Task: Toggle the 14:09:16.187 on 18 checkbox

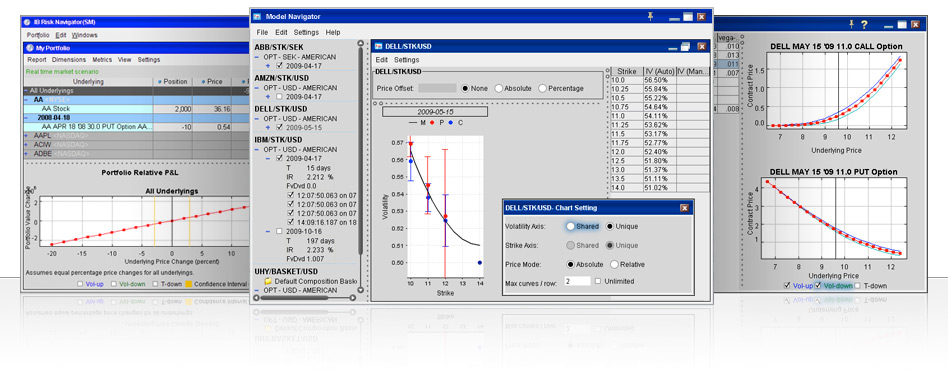Action: [290, 222]
